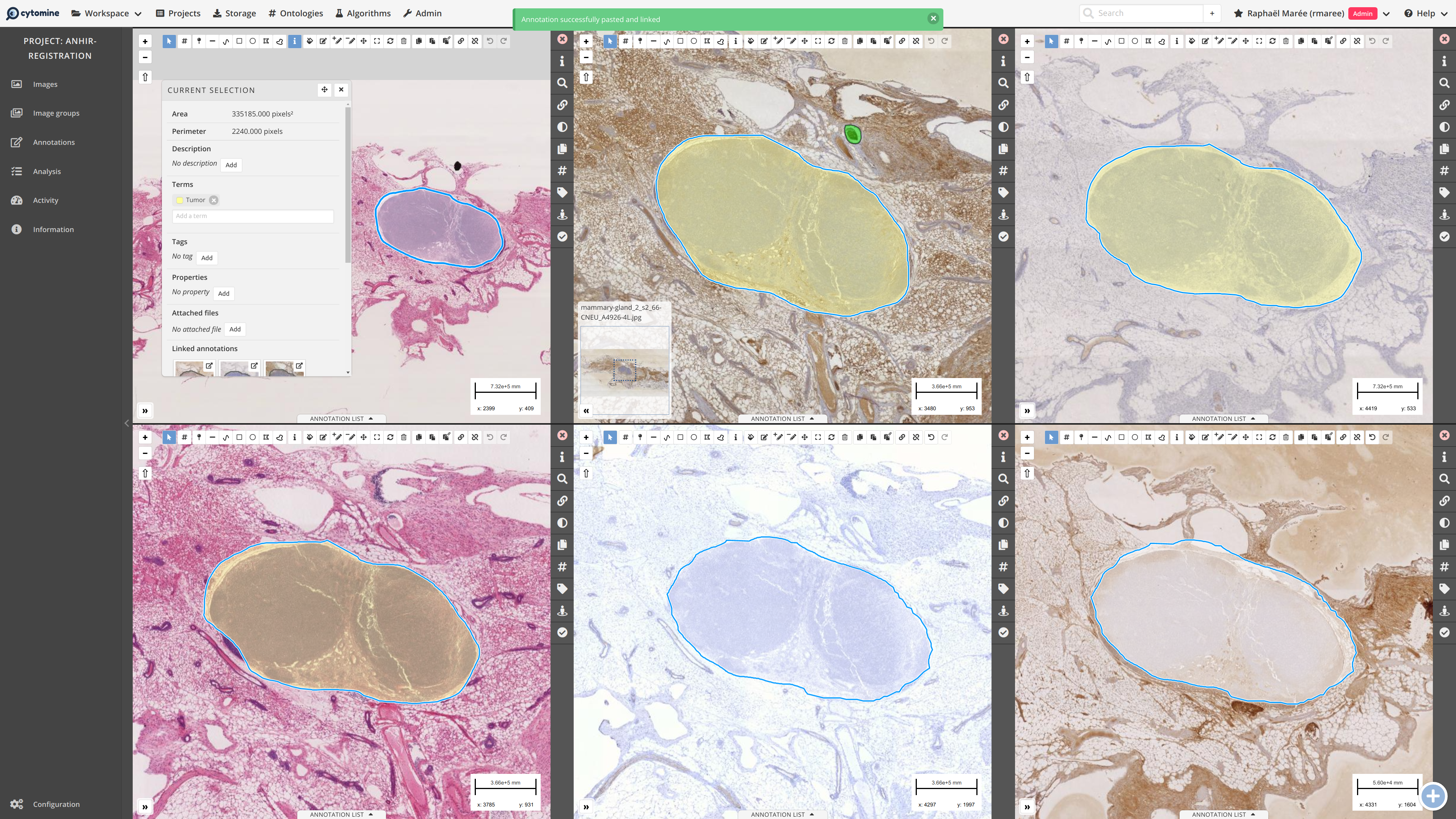The width and height of the screenshot is (1456, 819).
Task: Open Image groups in the sidebar
Action: (x=56, y=113)
